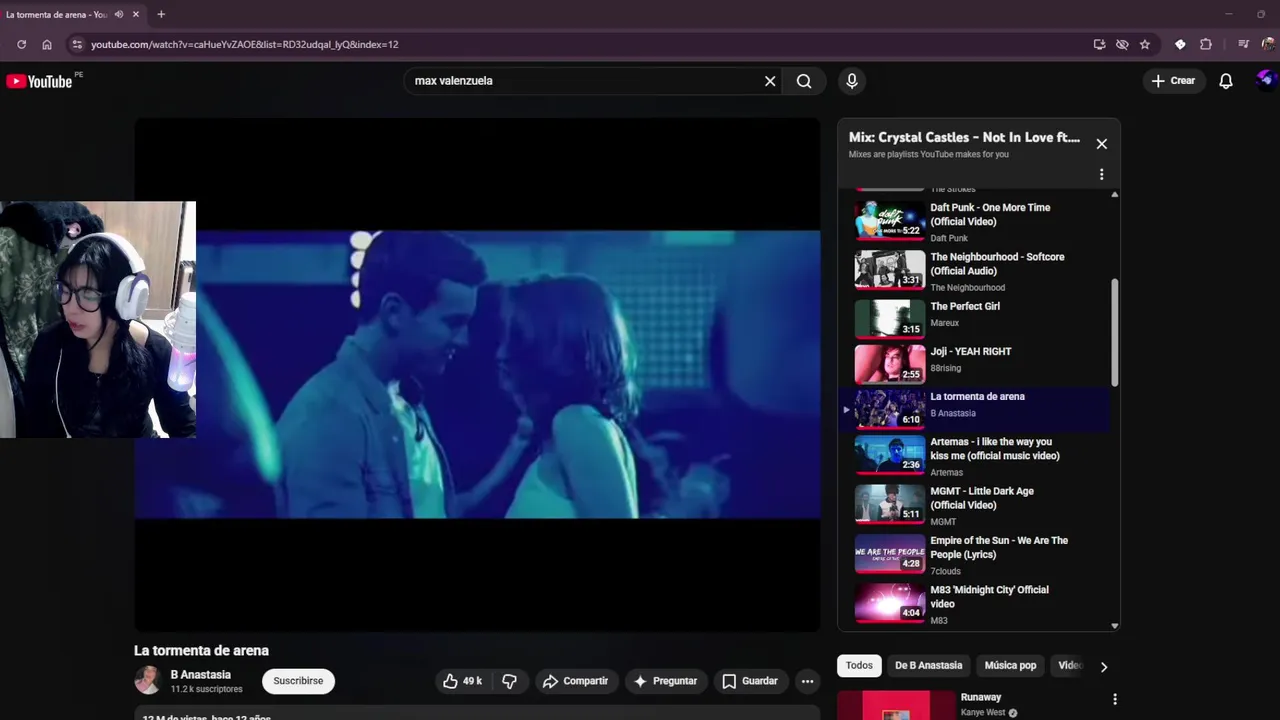
Task: Clear the search box with the X icon
Action: click(770, 81)
